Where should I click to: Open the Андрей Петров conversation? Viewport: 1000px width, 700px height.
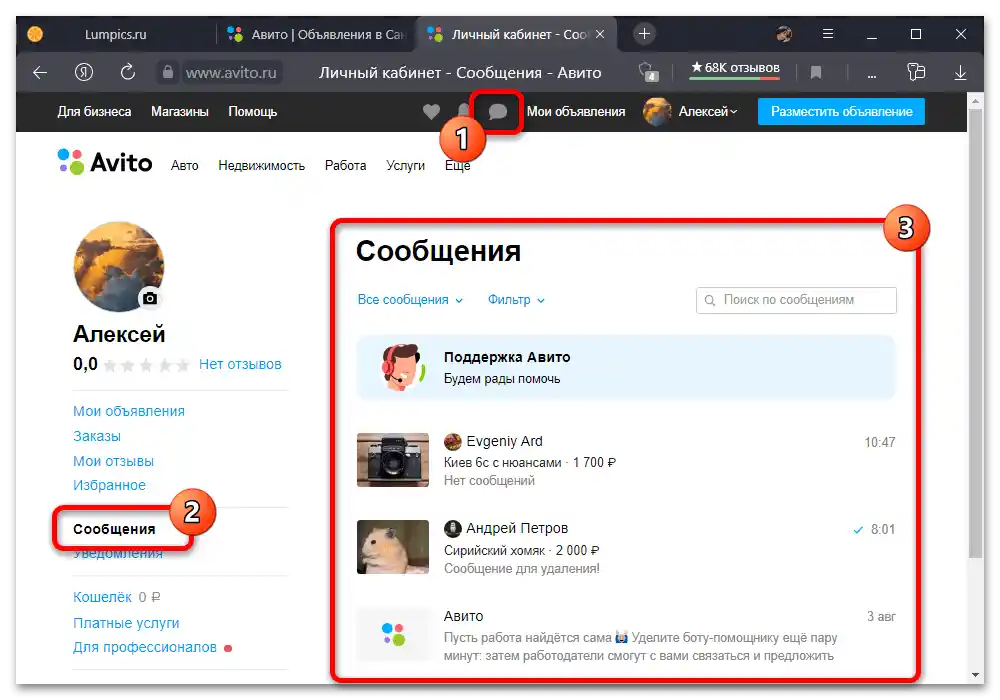[x=626, y=548]
